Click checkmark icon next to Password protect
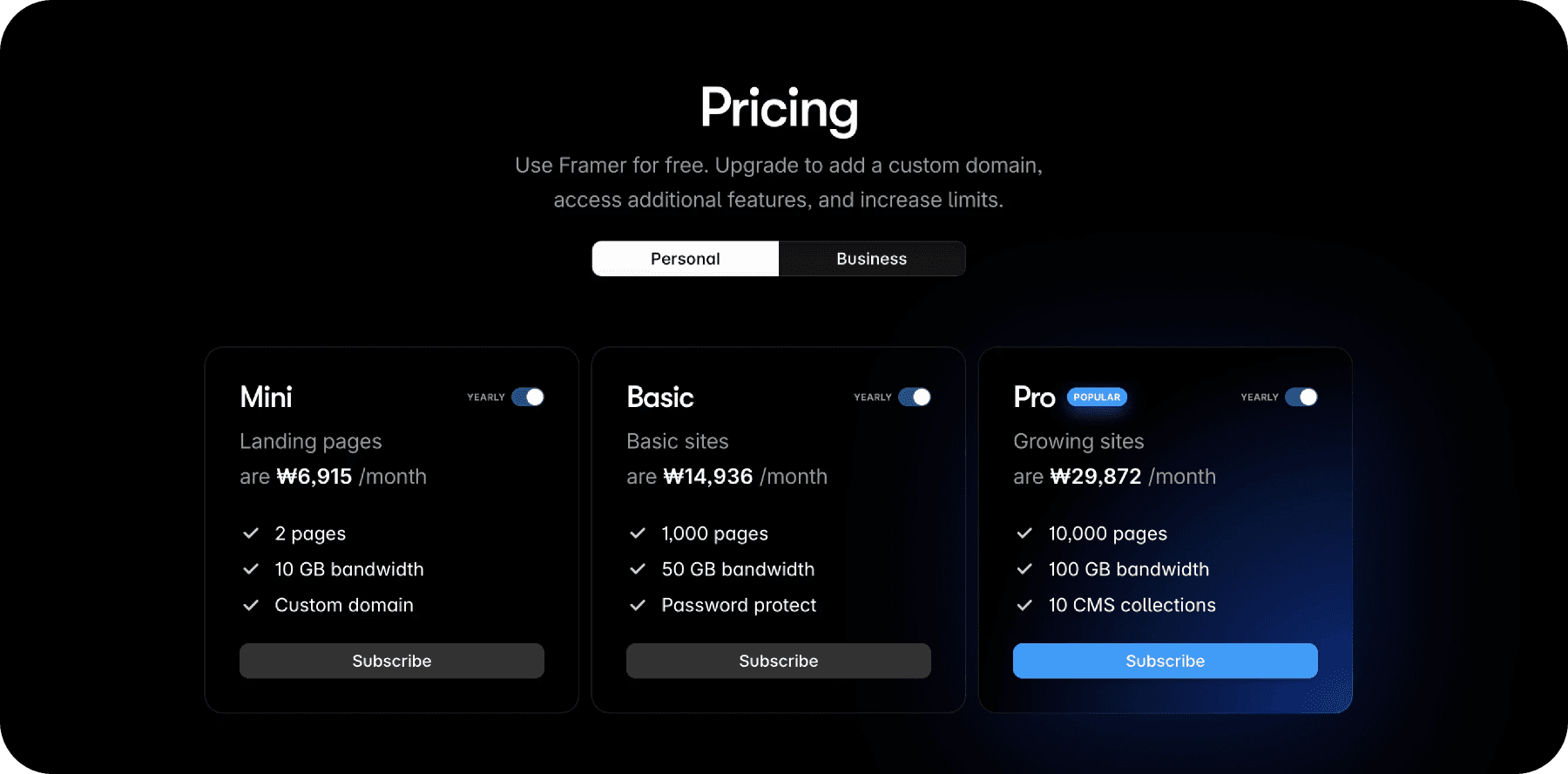 pos(638,605)
